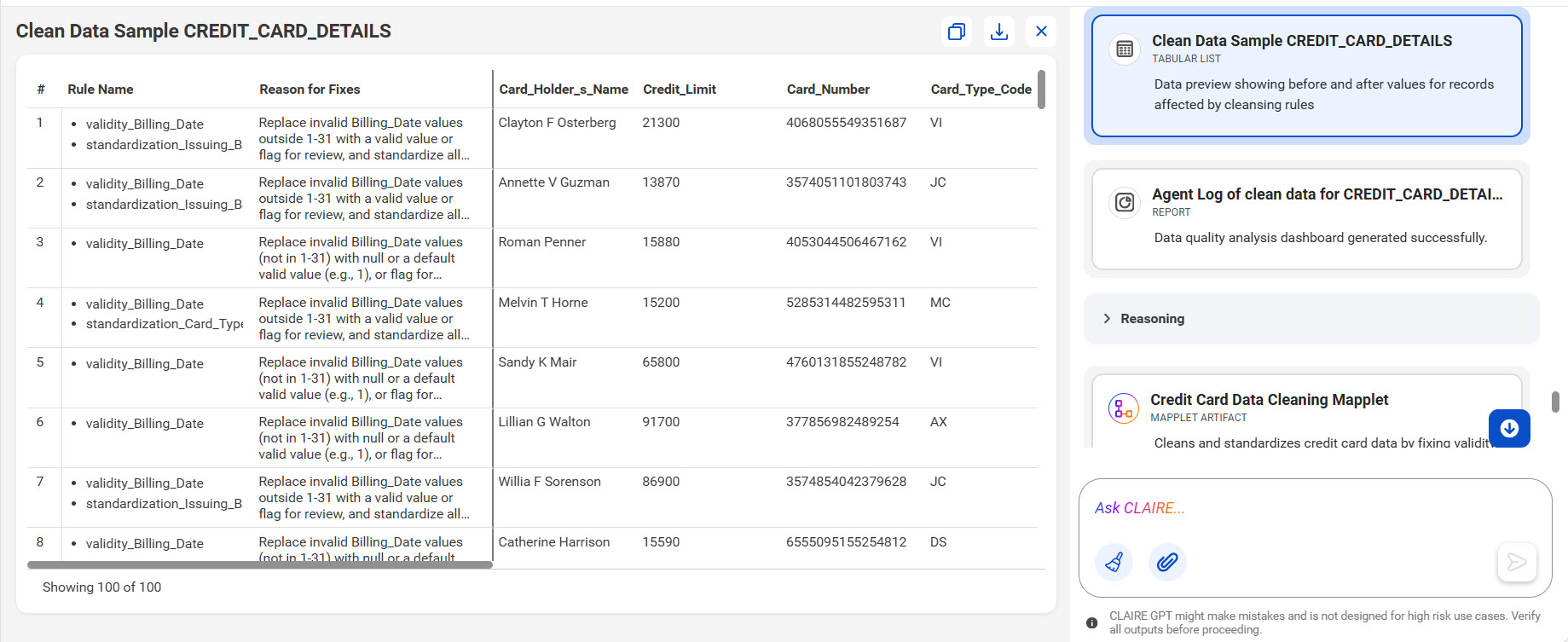Click credit limit value 13870

tap(661, 182)
